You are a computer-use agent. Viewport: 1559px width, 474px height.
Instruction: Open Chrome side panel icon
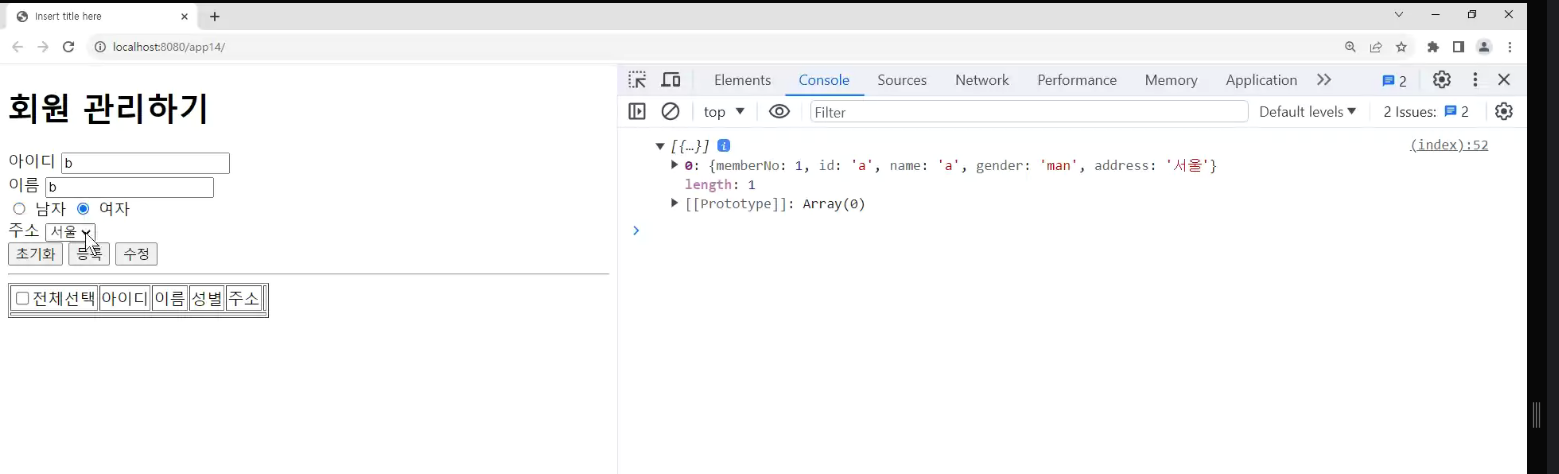pyautogui.click(x=1458, y=47)
